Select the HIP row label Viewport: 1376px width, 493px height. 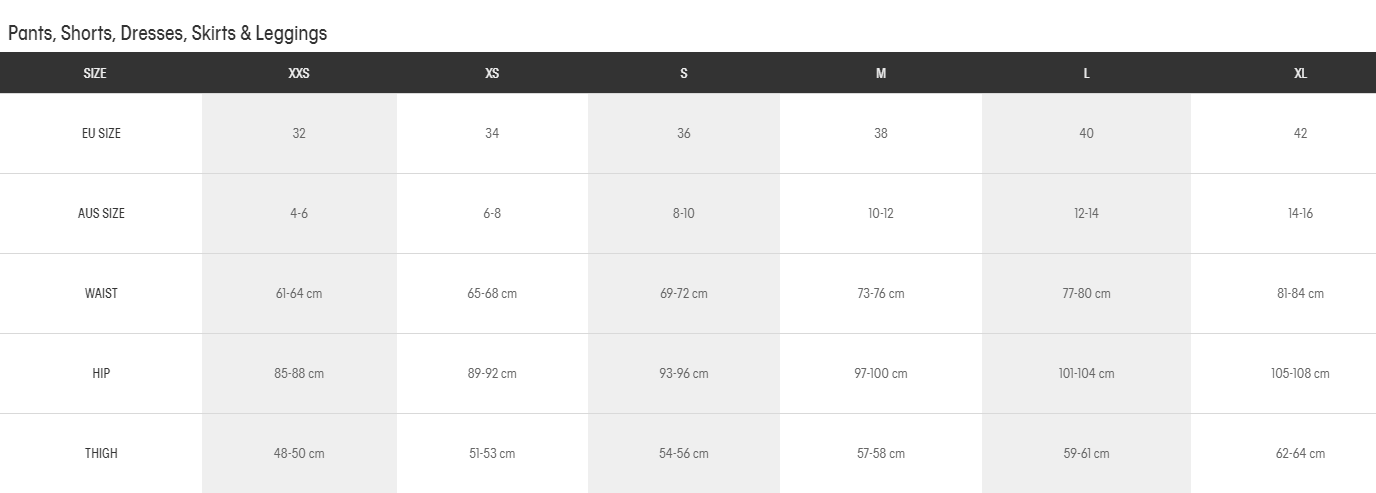tap(101, 373)
